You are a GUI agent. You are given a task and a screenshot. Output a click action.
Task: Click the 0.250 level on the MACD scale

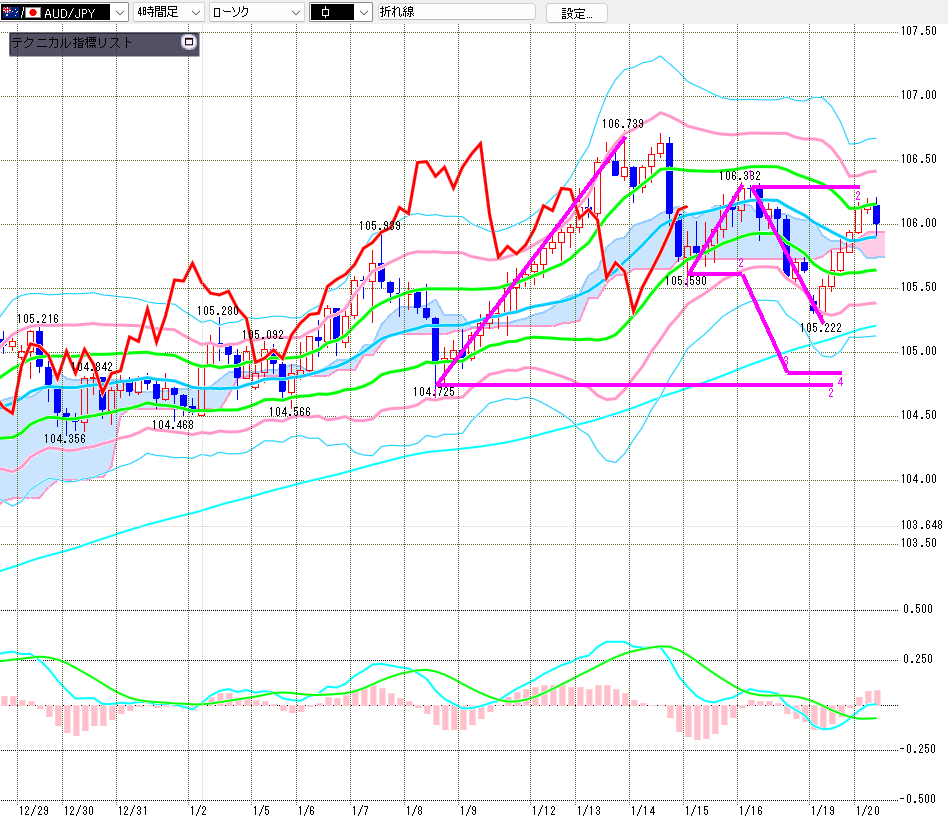tap(919, 658)
